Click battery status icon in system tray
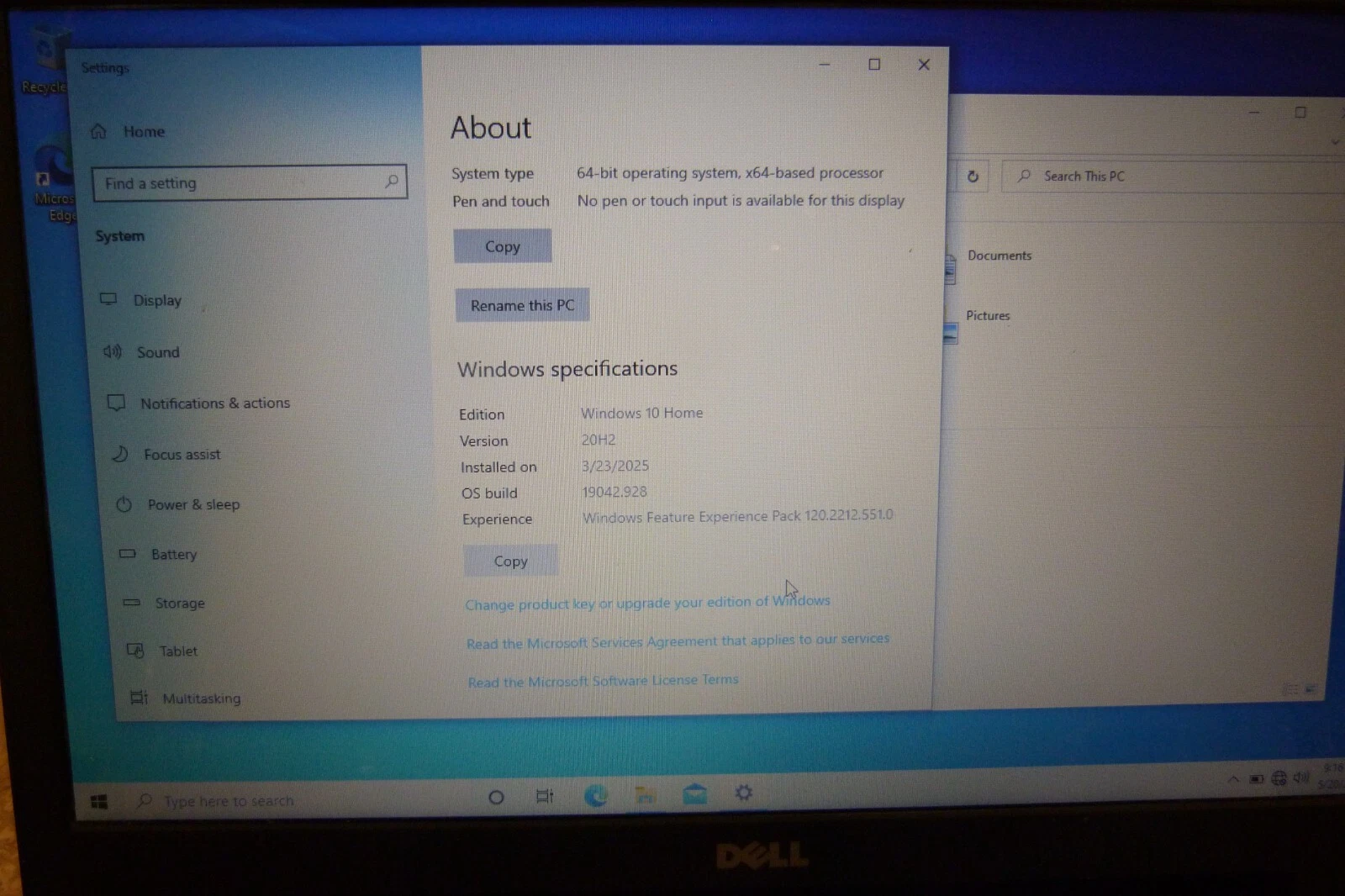The image size is (1345, 896). pyautogui.click(x=1256, y=778)
